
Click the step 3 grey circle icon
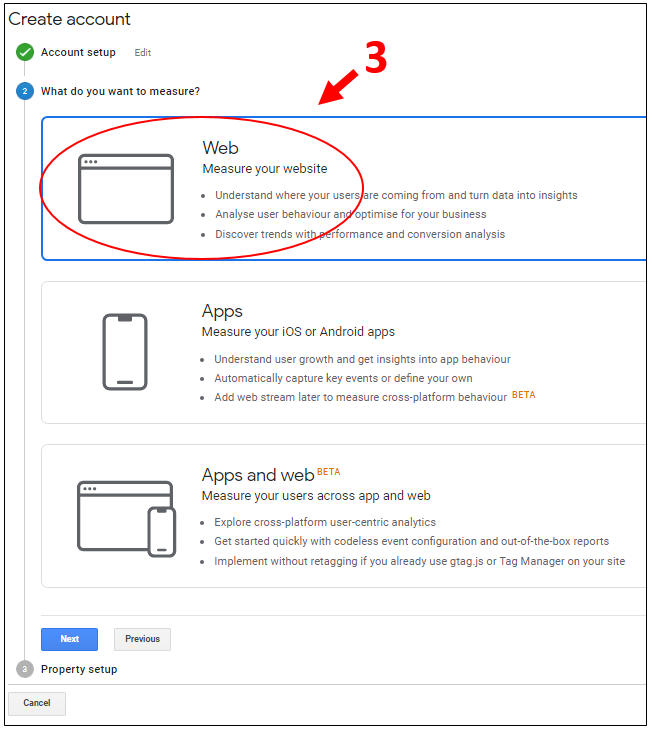[25, 669]
